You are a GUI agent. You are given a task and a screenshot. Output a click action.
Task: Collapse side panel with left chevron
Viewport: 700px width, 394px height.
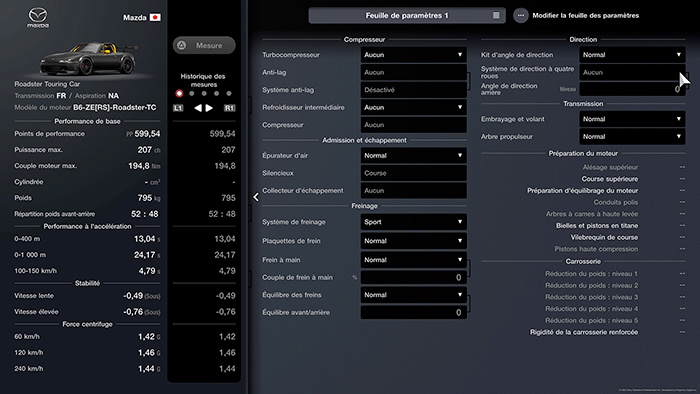point(256,197)
